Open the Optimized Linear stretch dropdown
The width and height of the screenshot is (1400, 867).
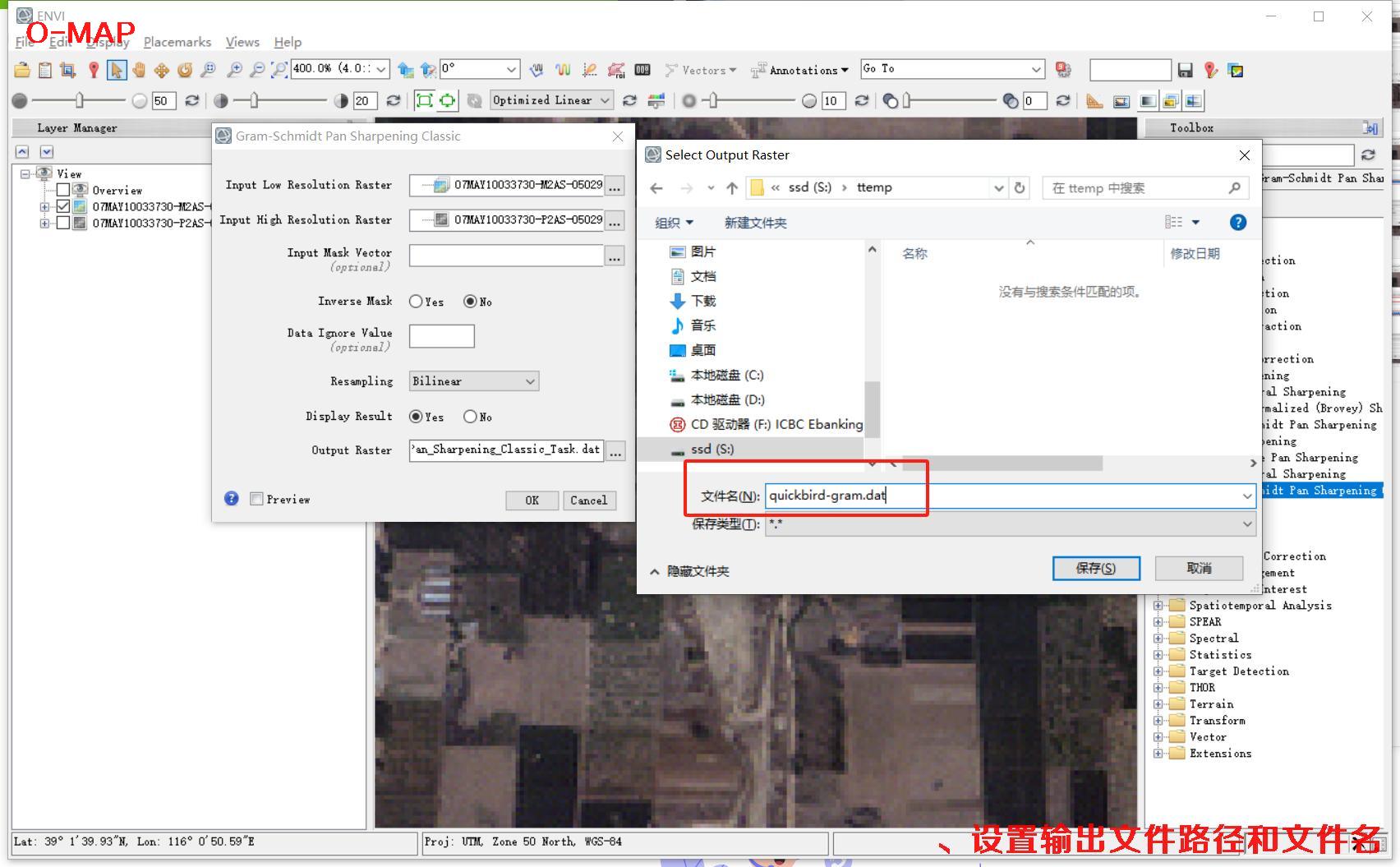tap(551, 100)
